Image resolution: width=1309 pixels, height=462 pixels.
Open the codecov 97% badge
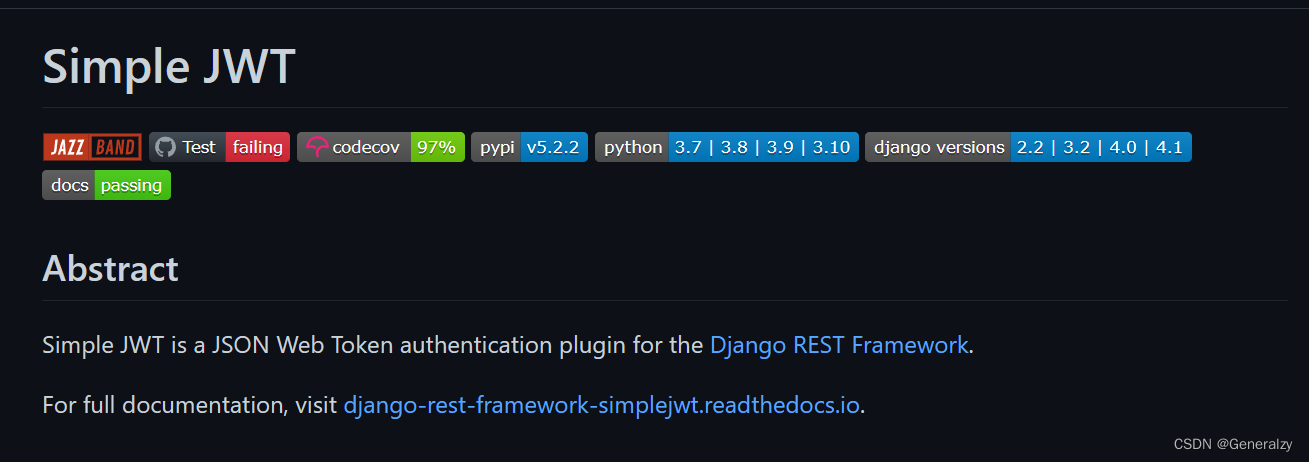point(380,147)
